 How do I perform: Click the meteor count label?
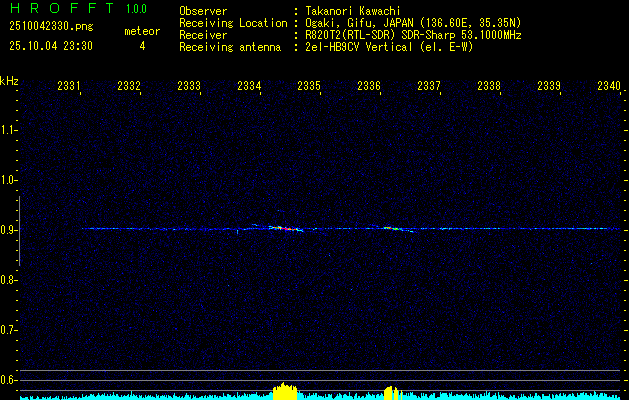click(142, 31)
